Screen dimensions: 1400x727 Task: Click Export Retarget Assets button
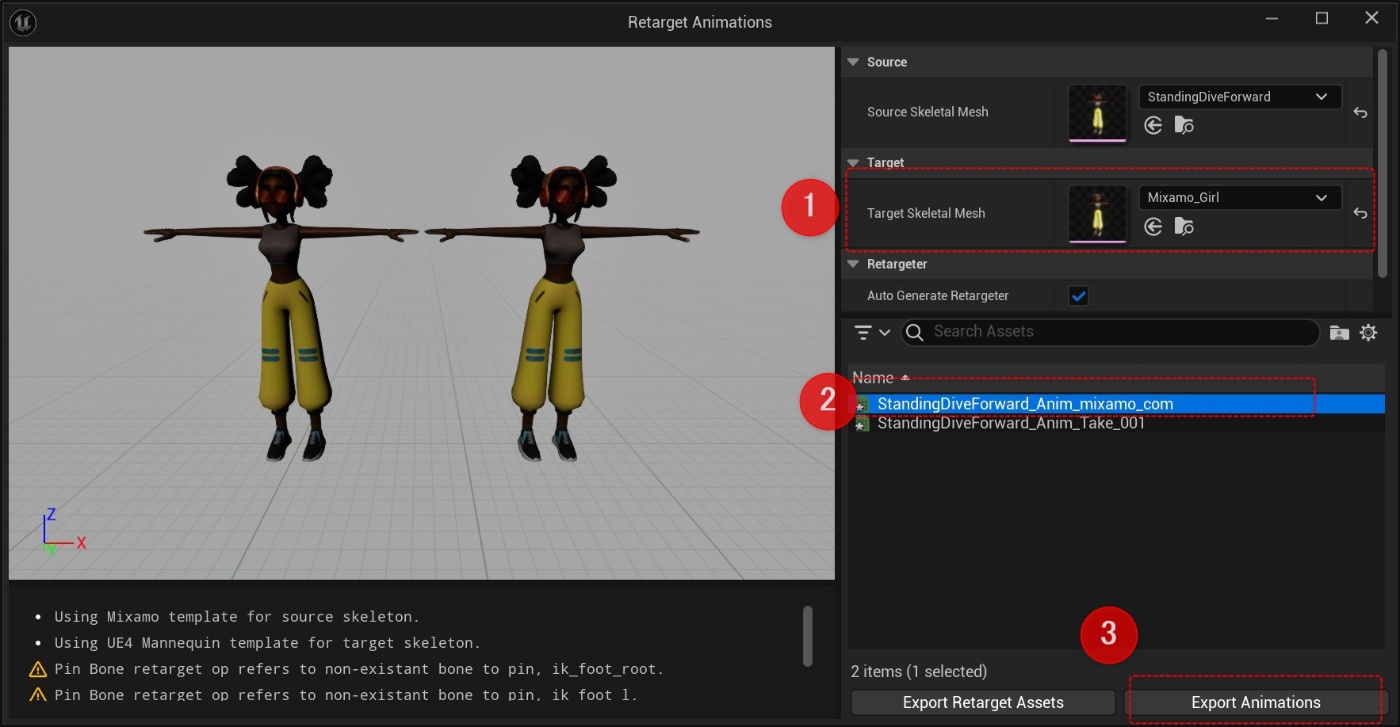click(x=983, y=703)
